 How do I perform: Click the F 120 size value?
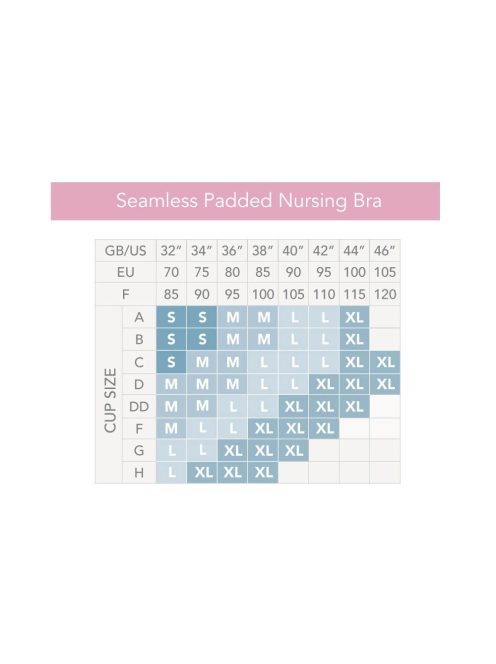(x=385, y=294)
